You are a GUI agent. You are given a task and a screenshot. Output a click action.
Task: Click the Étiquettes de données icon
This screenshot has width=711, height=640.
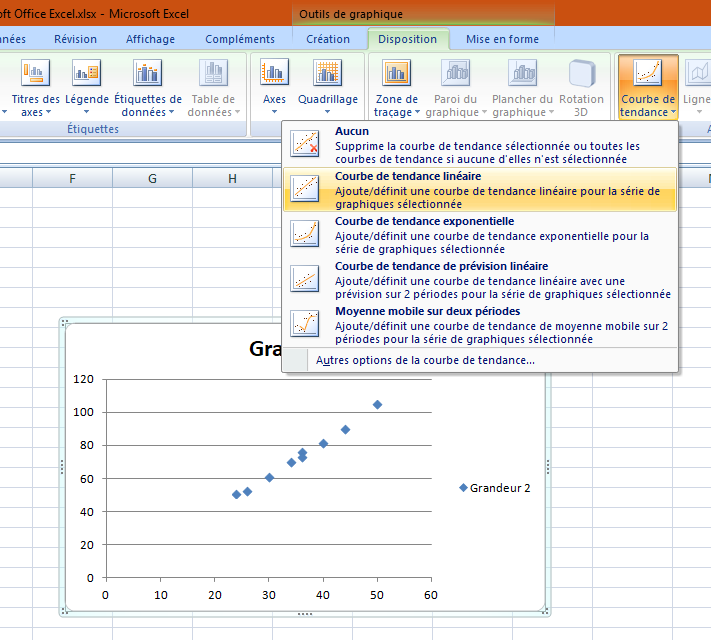coord(147,73)
